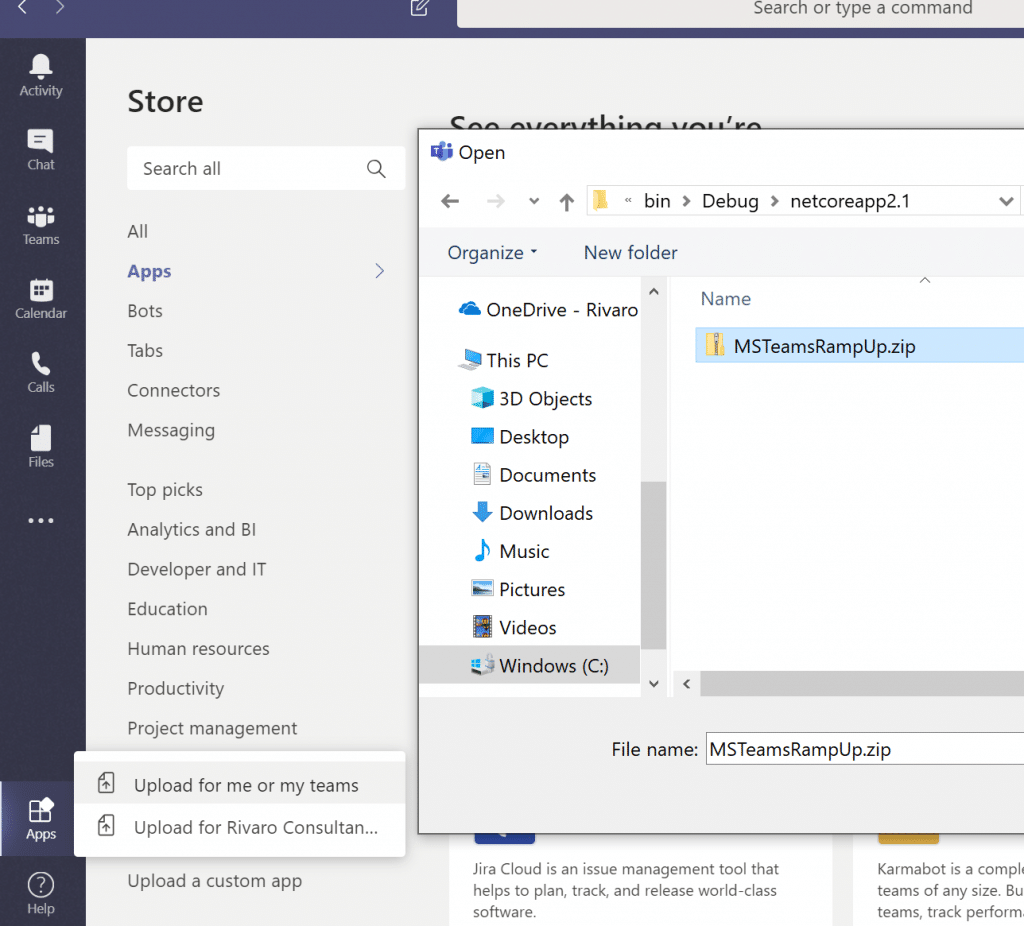
Task: Go forward in the Open dialog
Action: point(496,201)
